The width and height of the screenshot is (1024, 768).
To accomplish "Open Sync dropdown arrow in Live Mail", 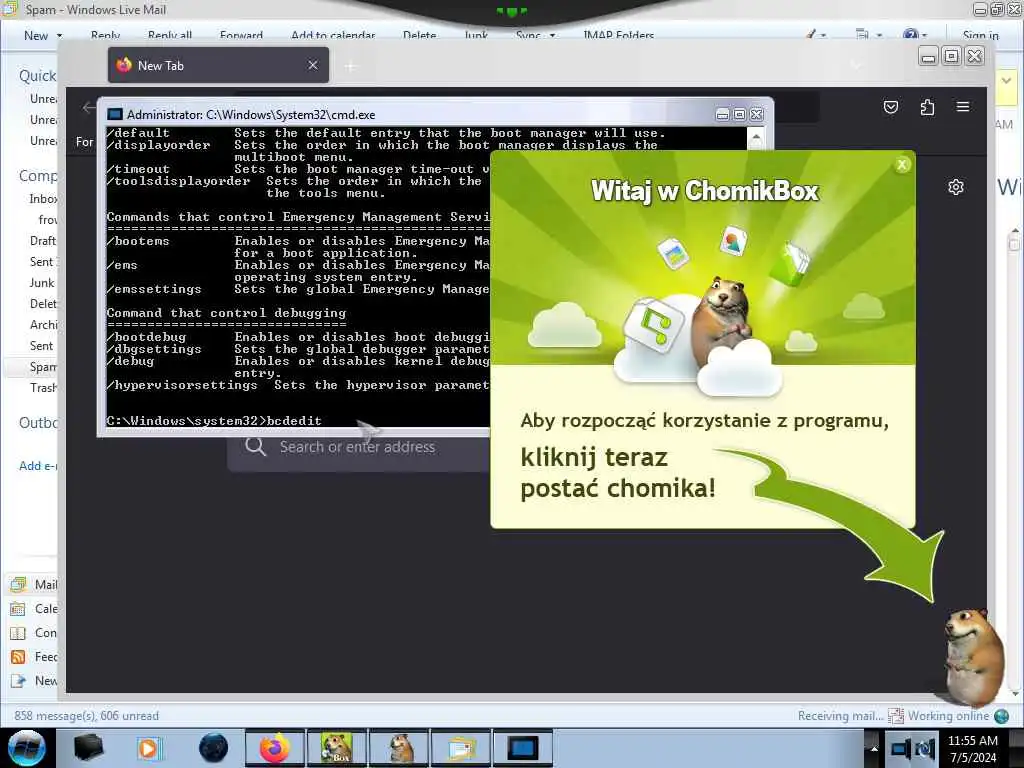I will tap(552, 35).
